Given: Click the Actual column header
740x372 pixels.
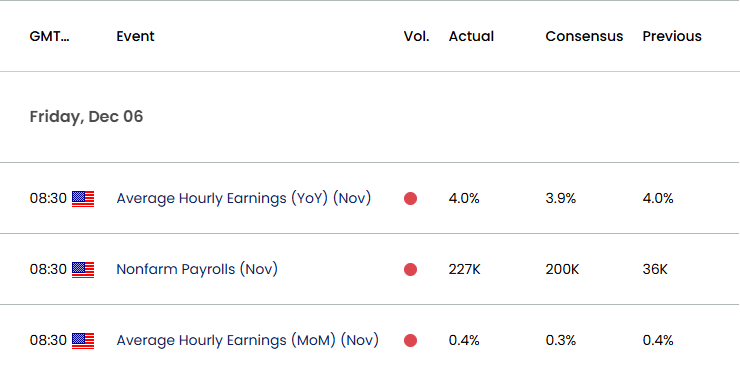Looking at the screenshot, I should tap(471, 36).
